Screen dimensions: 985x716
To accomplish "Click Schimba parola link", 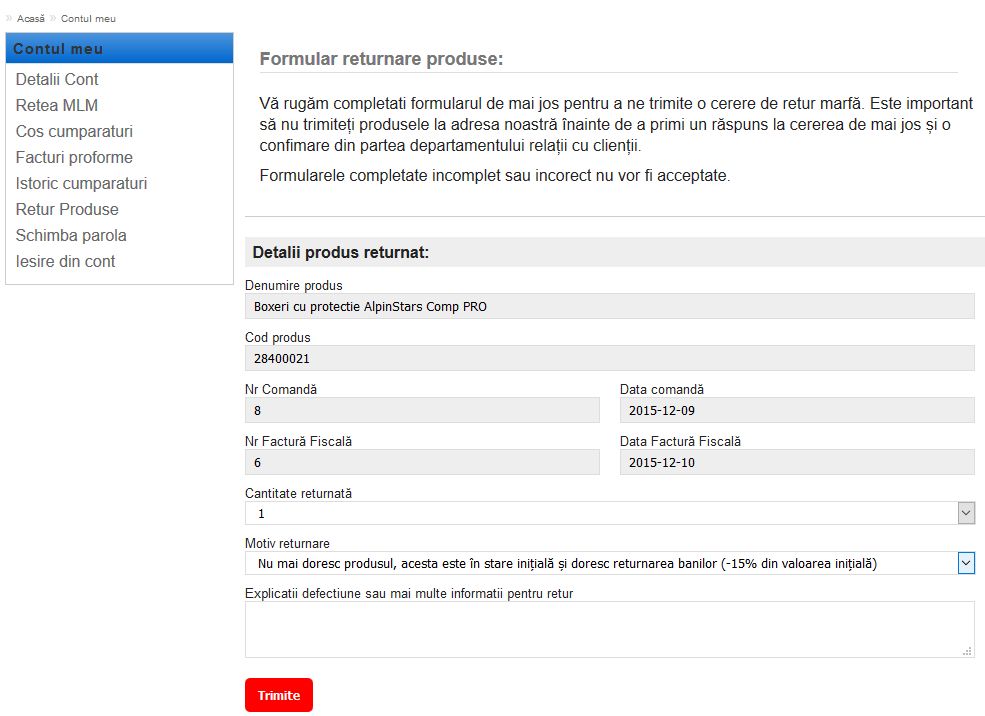I will pos(71,236).
